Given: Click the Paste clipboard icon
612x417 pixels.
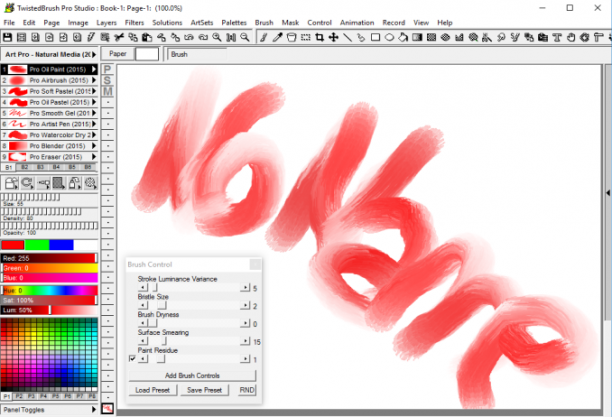Looking at the screenshot, I should click(x=147, y=37).
